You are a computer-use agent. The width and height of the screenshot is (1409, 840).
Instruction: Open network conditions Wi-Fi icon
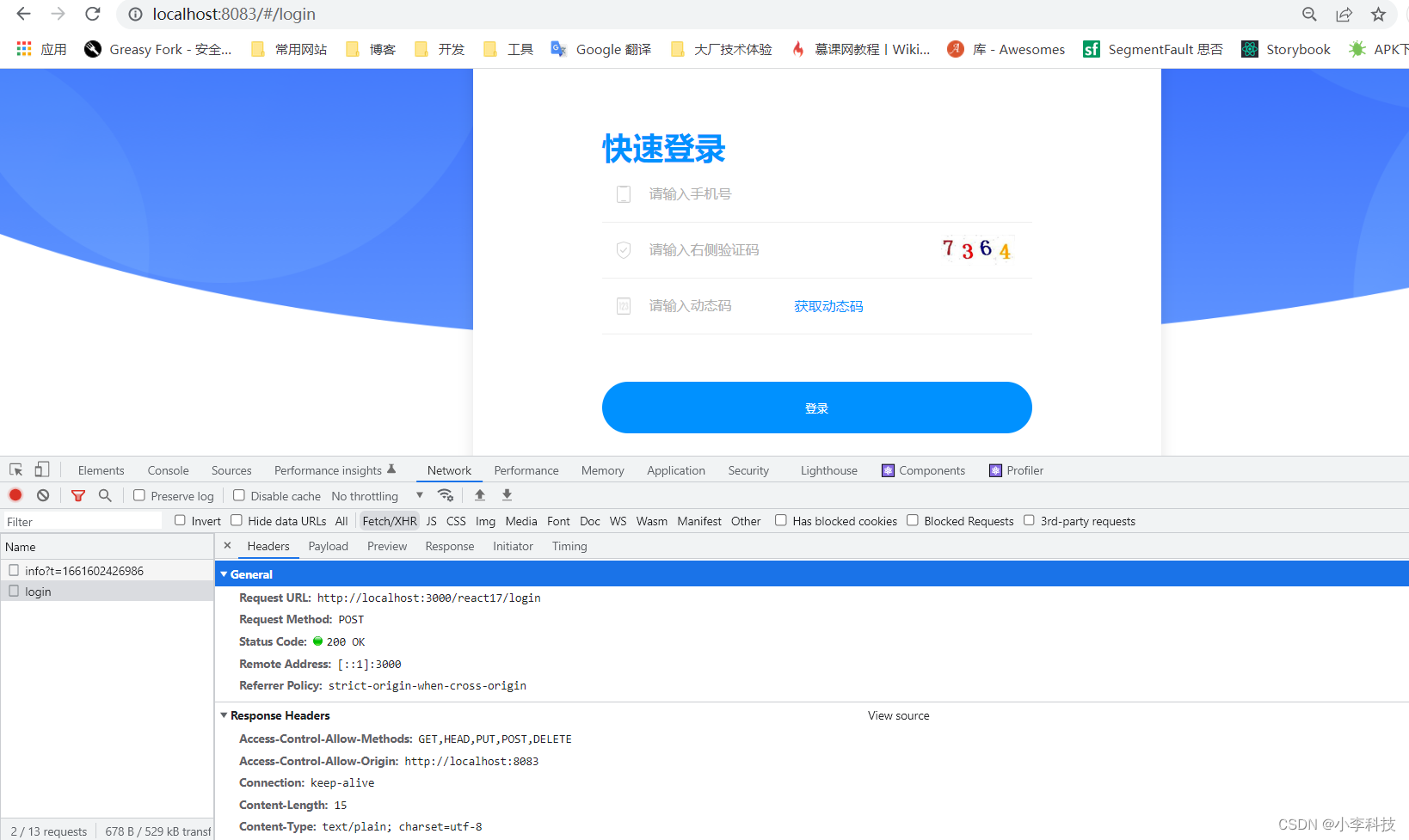(445, 495)
